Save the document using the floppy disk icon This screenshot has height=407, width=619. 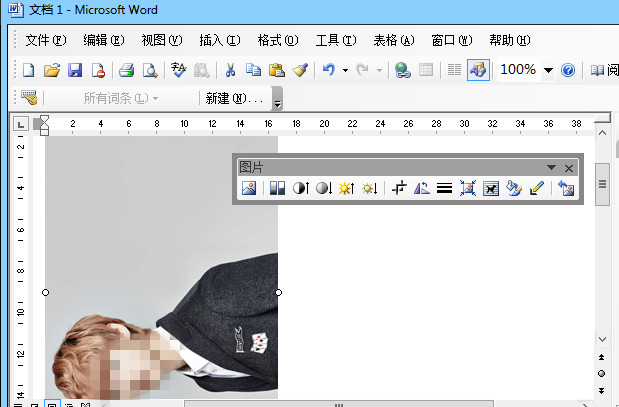(75, 70)
